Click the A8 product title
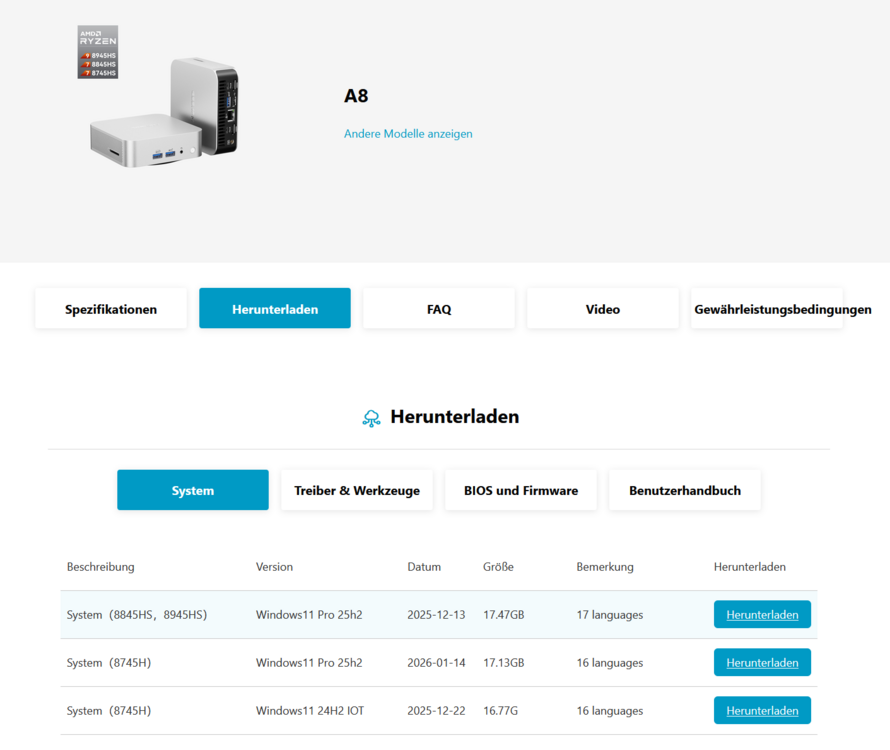The width and height of the screenshot is (890, 750). (x=356, y=96)
